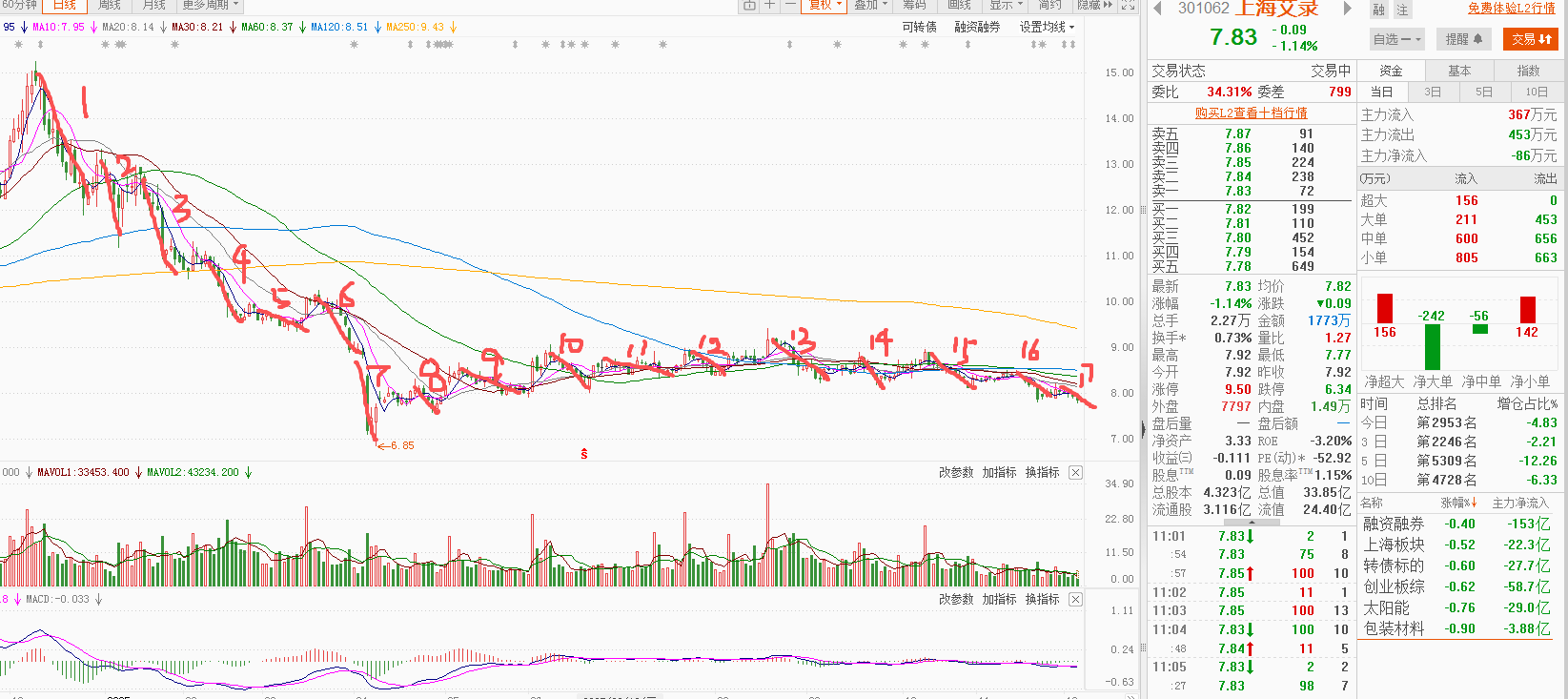Viewport: 1568px width, 699px height.
Task: Go to next stock with right arrow
Action: coord(1347,9)
